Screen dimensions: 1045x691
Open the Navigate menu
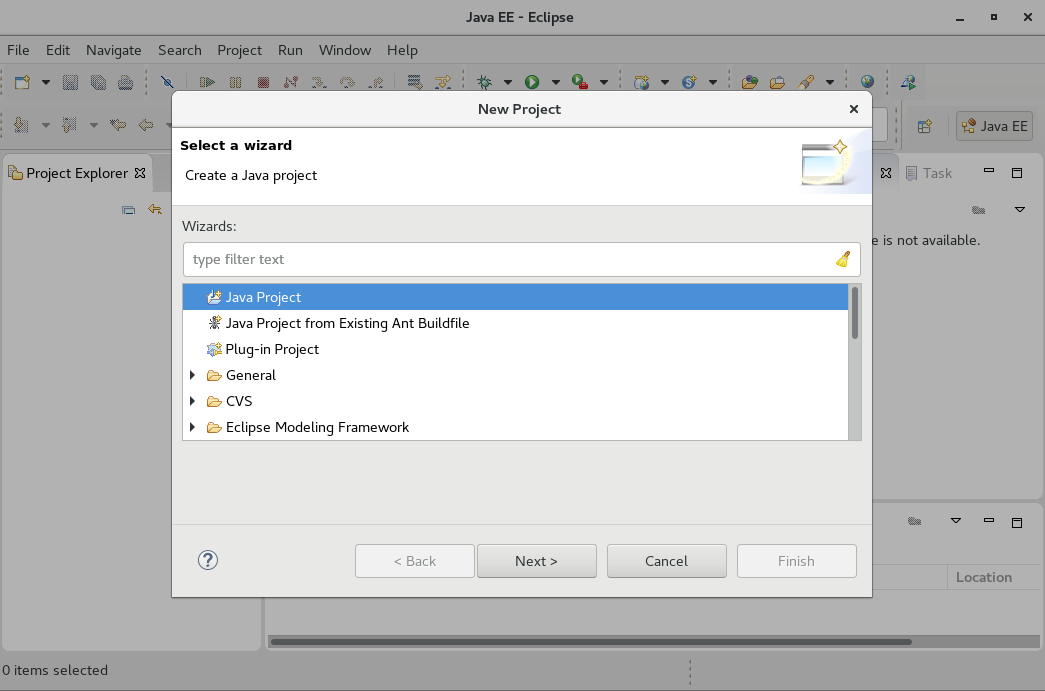tap(113, 50)
